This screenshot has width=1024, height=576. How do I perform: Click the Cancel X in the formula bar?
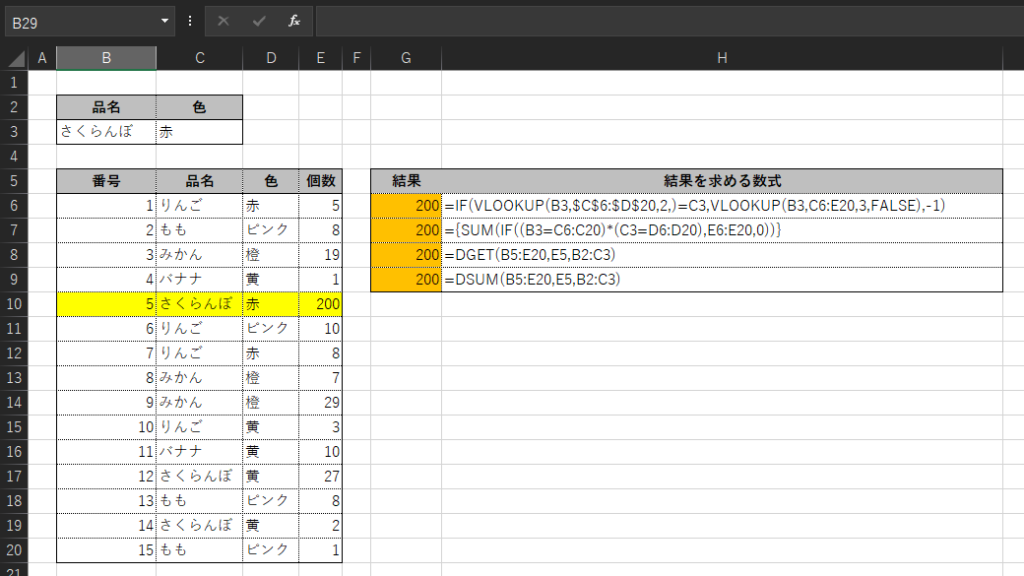coord(226,20)
